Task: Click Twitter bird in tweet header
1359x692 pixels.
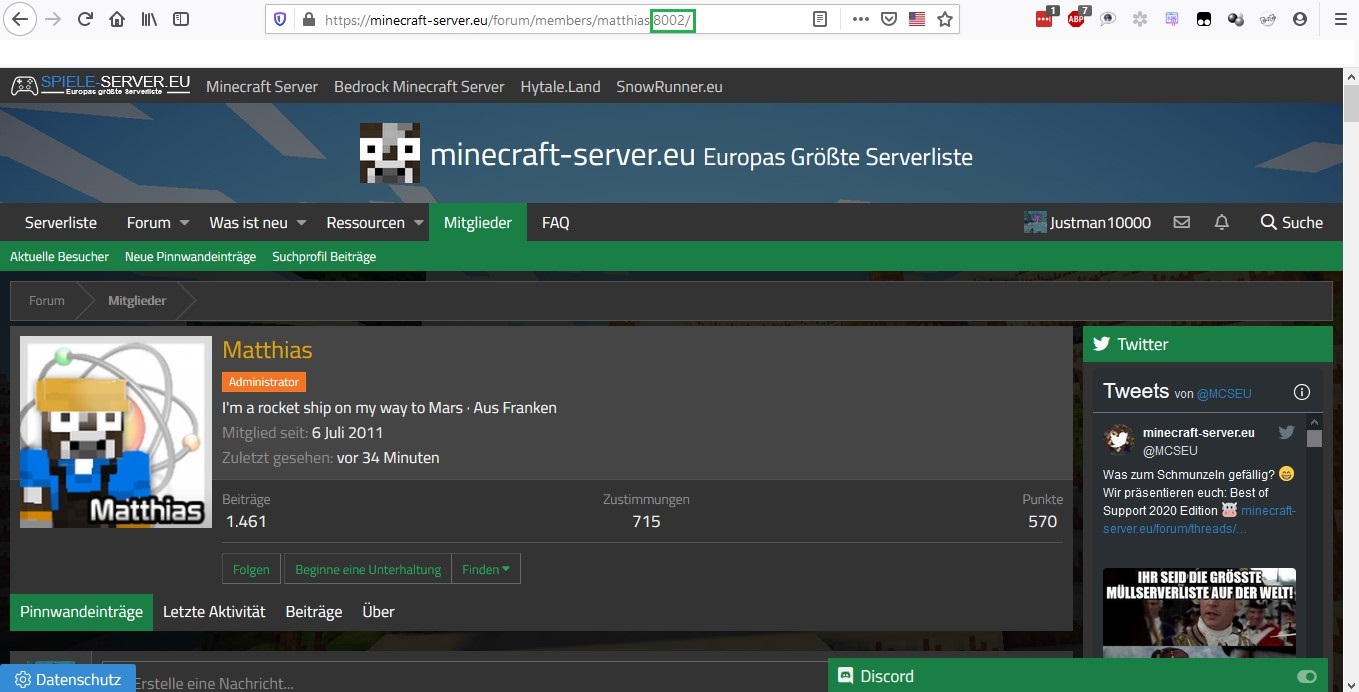Action: (x=1286, y=433)
